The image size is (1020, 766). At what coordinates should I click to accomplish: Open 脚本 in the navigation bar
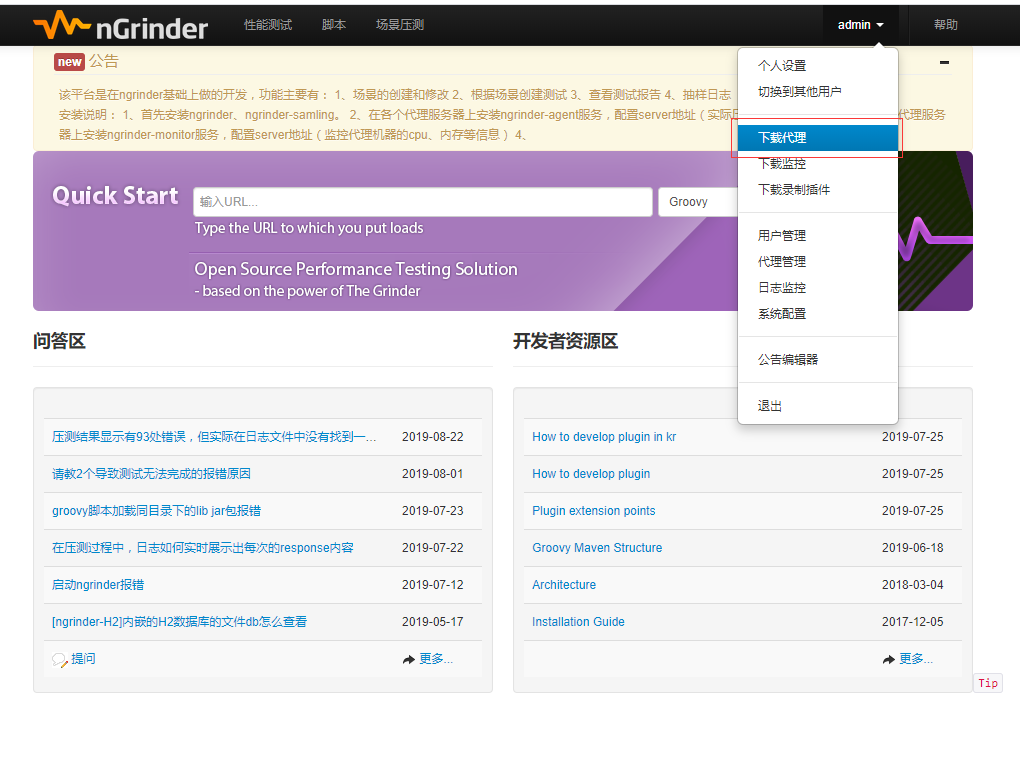[x=334, y=25]
